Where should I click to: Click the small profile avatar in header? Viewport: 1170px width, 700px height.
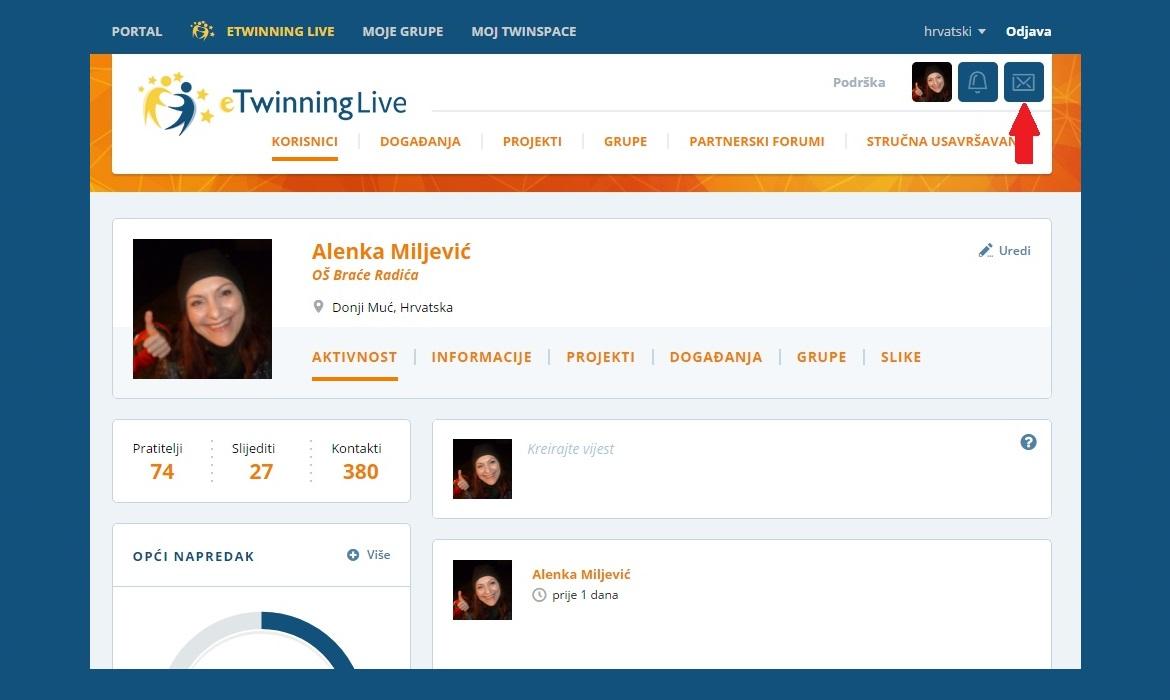931,82
